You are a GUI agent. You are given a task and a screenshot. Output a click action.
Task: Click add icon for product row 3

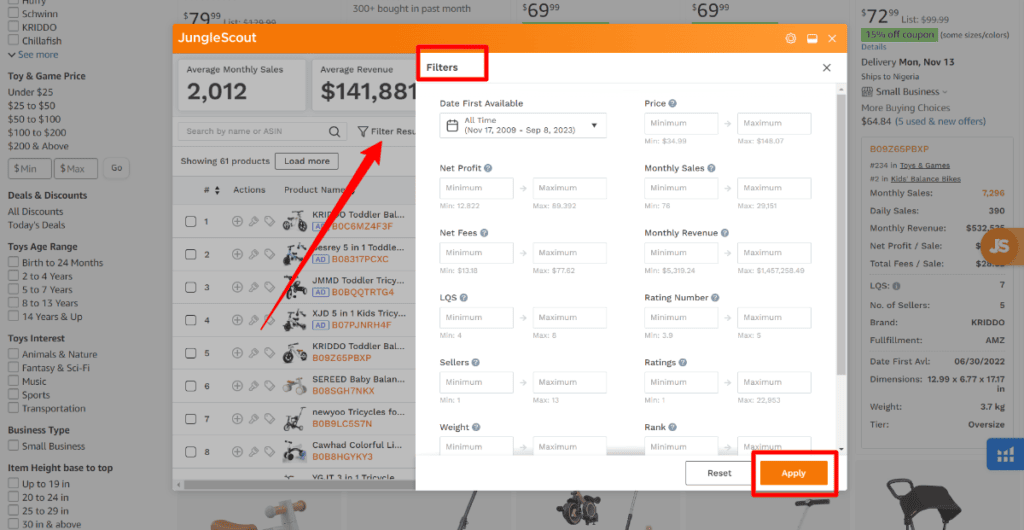pos(237,287)
